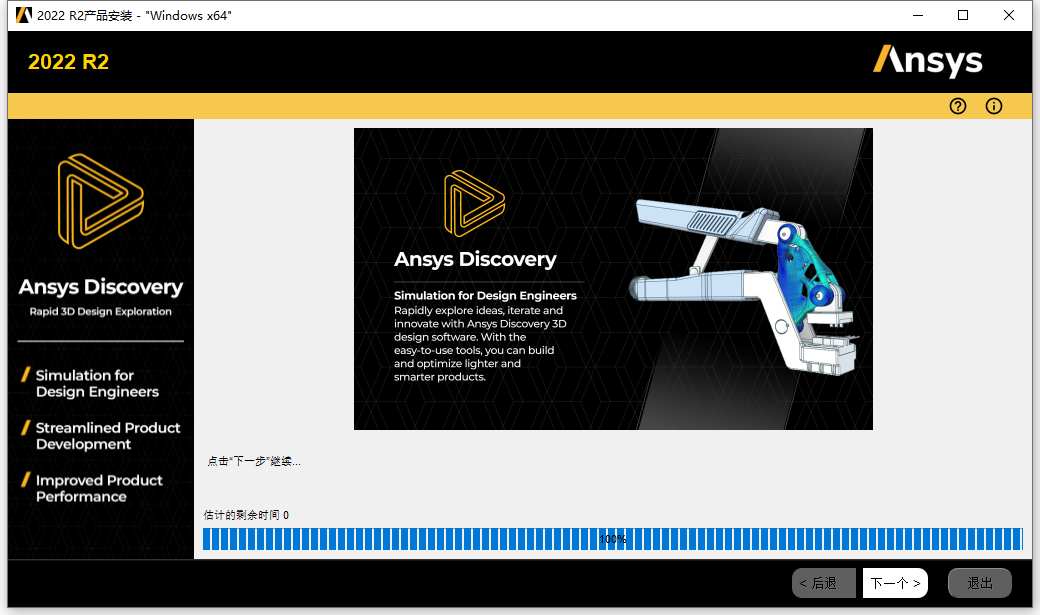The width and height of the screenshot is (1040, 615).
Task: Click the 100% installation progress bar
Action: click(x=613, y=539)
